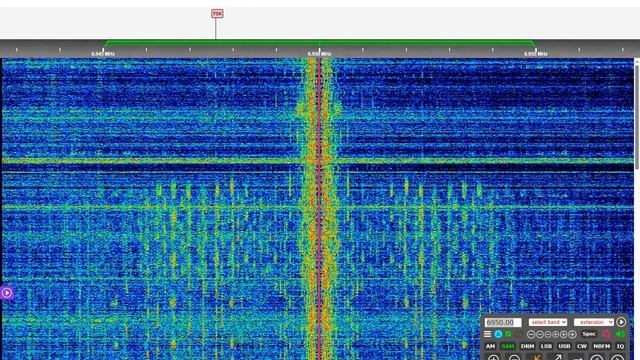Select LSB demodulation mode
The width and height of the screenshot is (640, 360).
pyautogui.click(x=546, y=346)
